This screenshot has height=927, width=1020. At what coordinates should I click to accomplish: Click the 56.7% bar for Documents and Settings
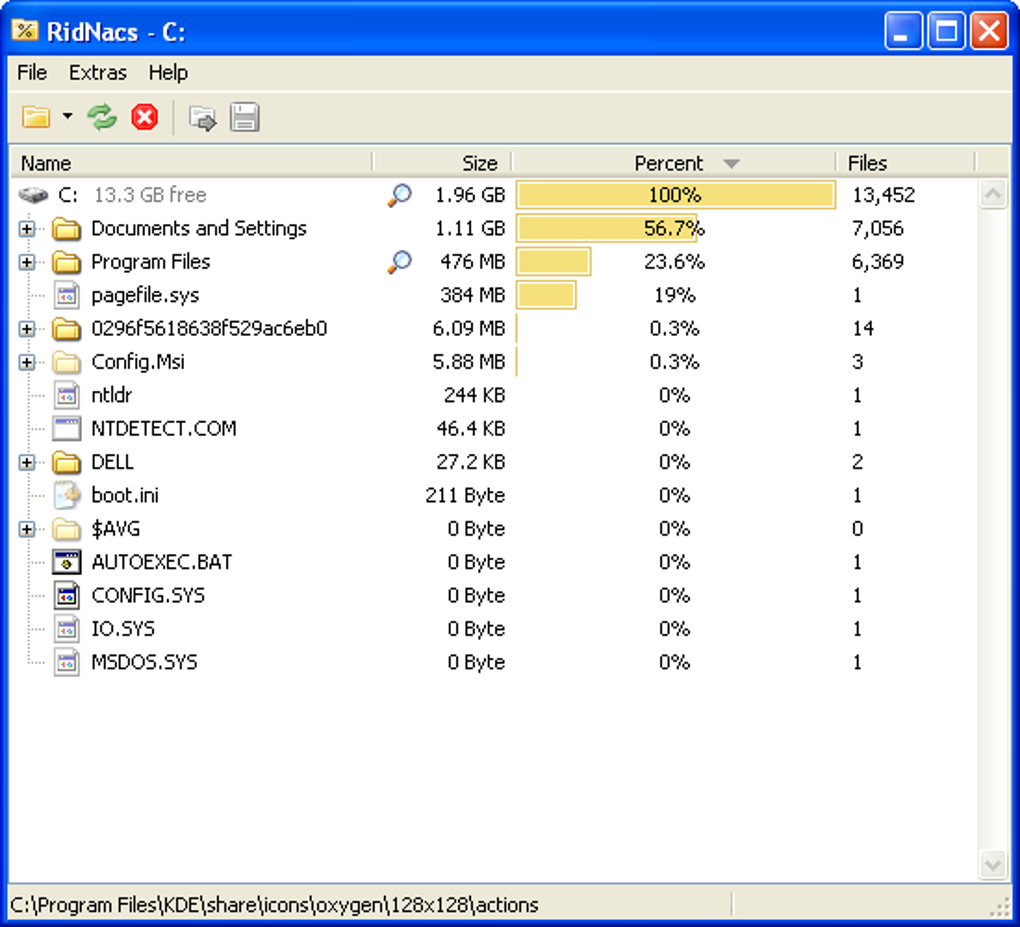coord(606,228)
